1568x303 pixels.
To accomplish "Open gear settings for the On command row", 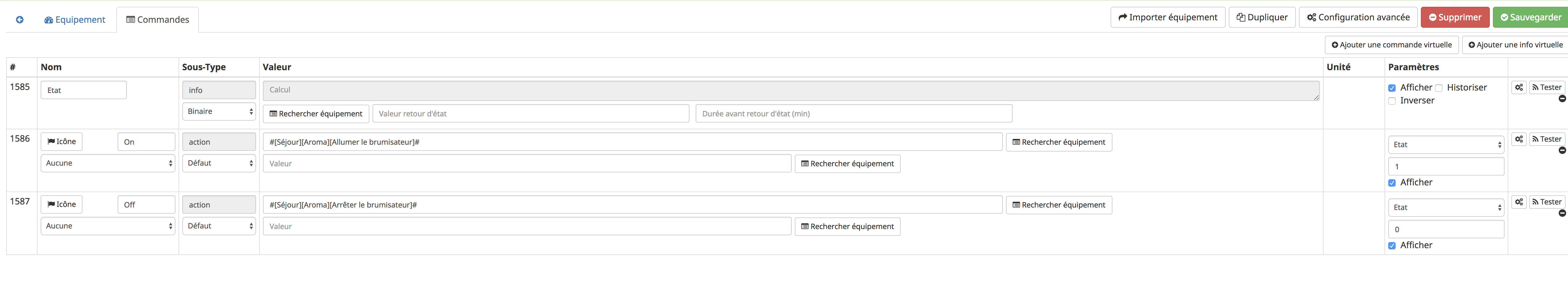I will coord(1519,139).
